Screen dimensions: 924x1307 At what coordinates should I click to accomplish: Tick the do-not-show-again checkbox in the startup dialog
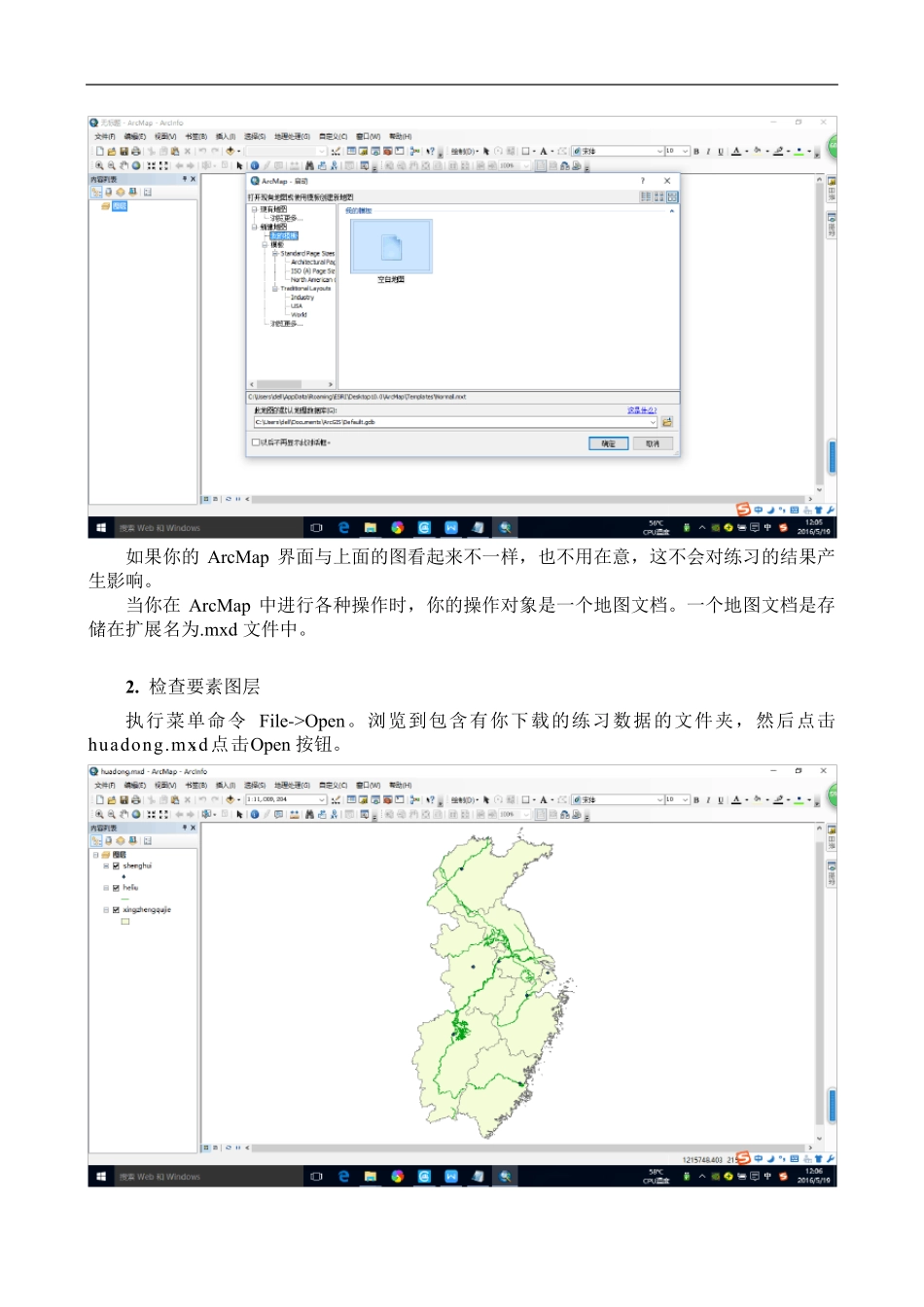(x=256, y=442)
